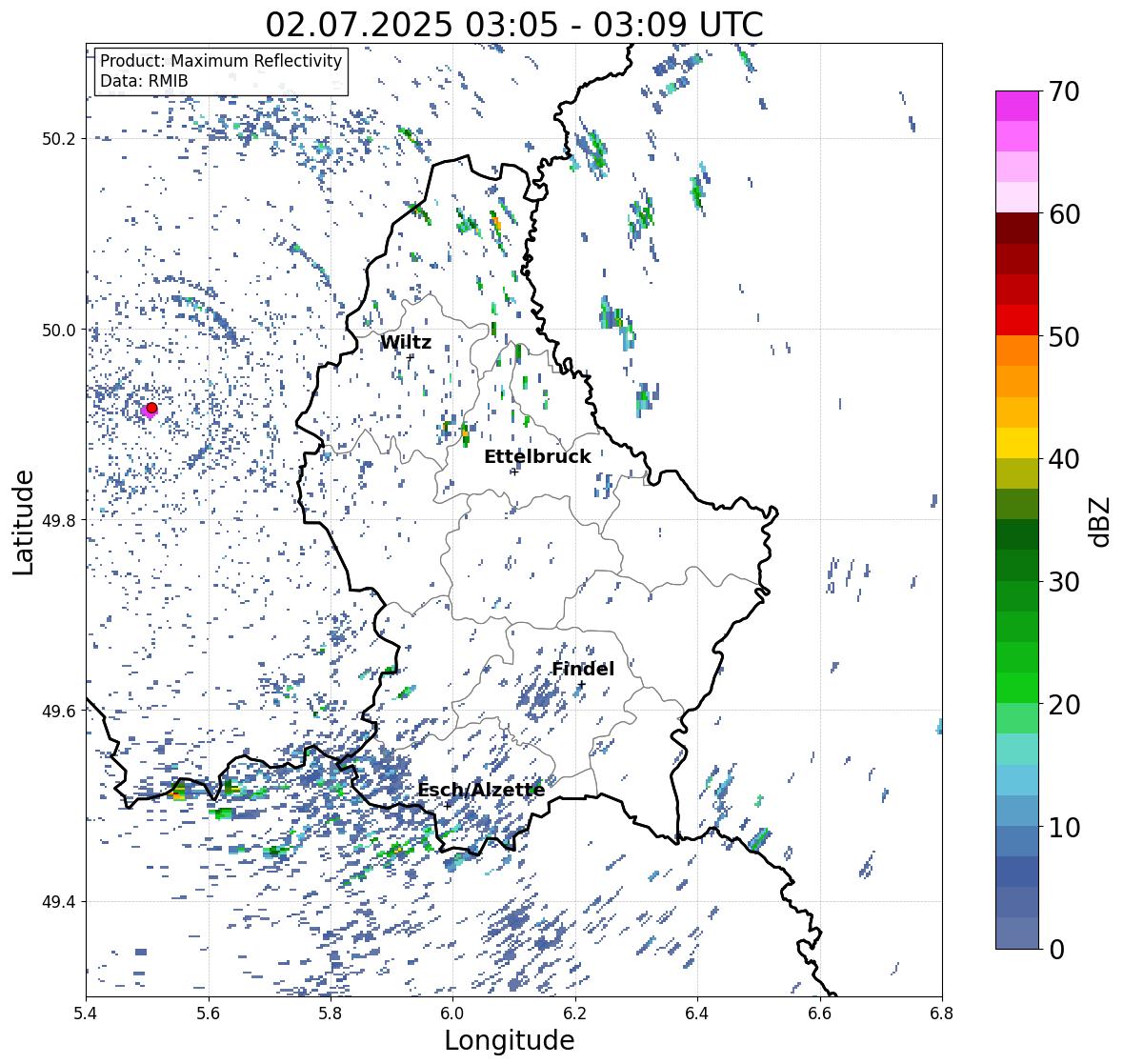The width and height of the screenshot is (1123, 1064).
Task: Click the 6.6 longitude tick label
Action: (x=819, y=1014)
